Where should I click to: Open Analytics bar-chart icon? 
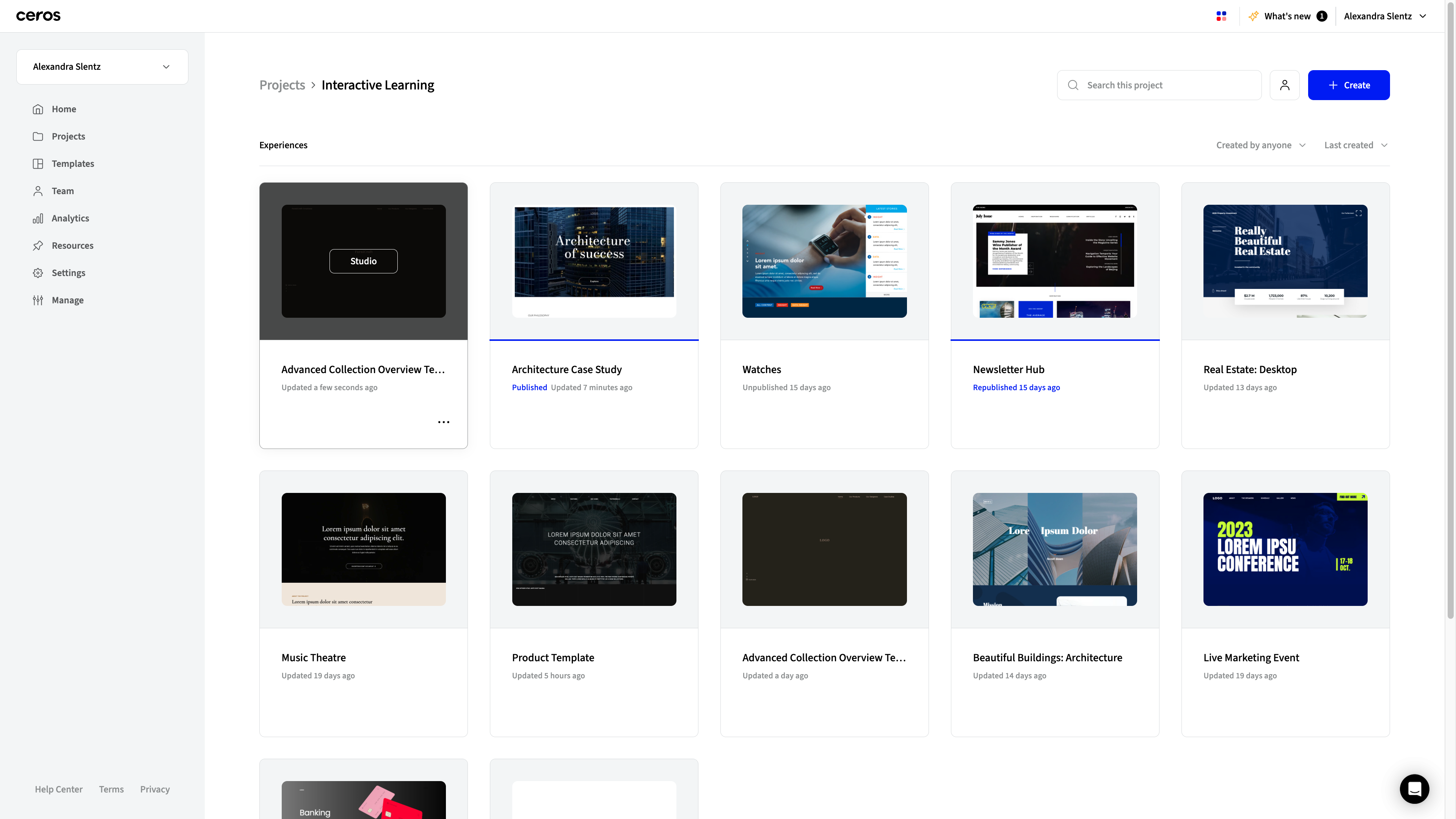click(x=38, y=219)
